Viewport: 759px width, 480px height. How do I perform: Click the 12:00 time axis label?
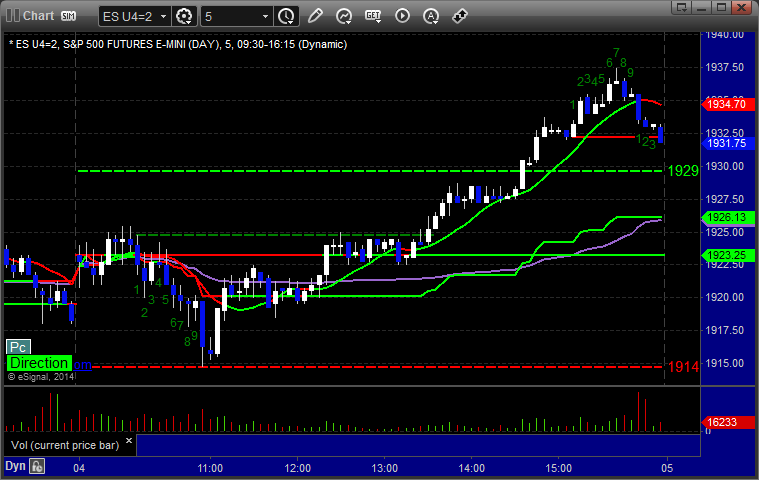pos(297,468)
